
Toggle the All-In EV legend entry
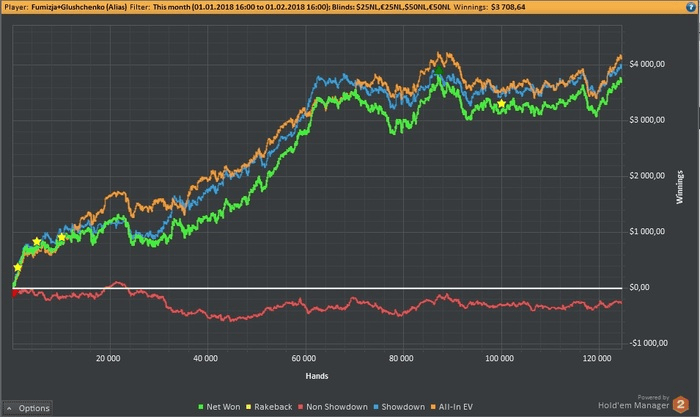point(451,407)
